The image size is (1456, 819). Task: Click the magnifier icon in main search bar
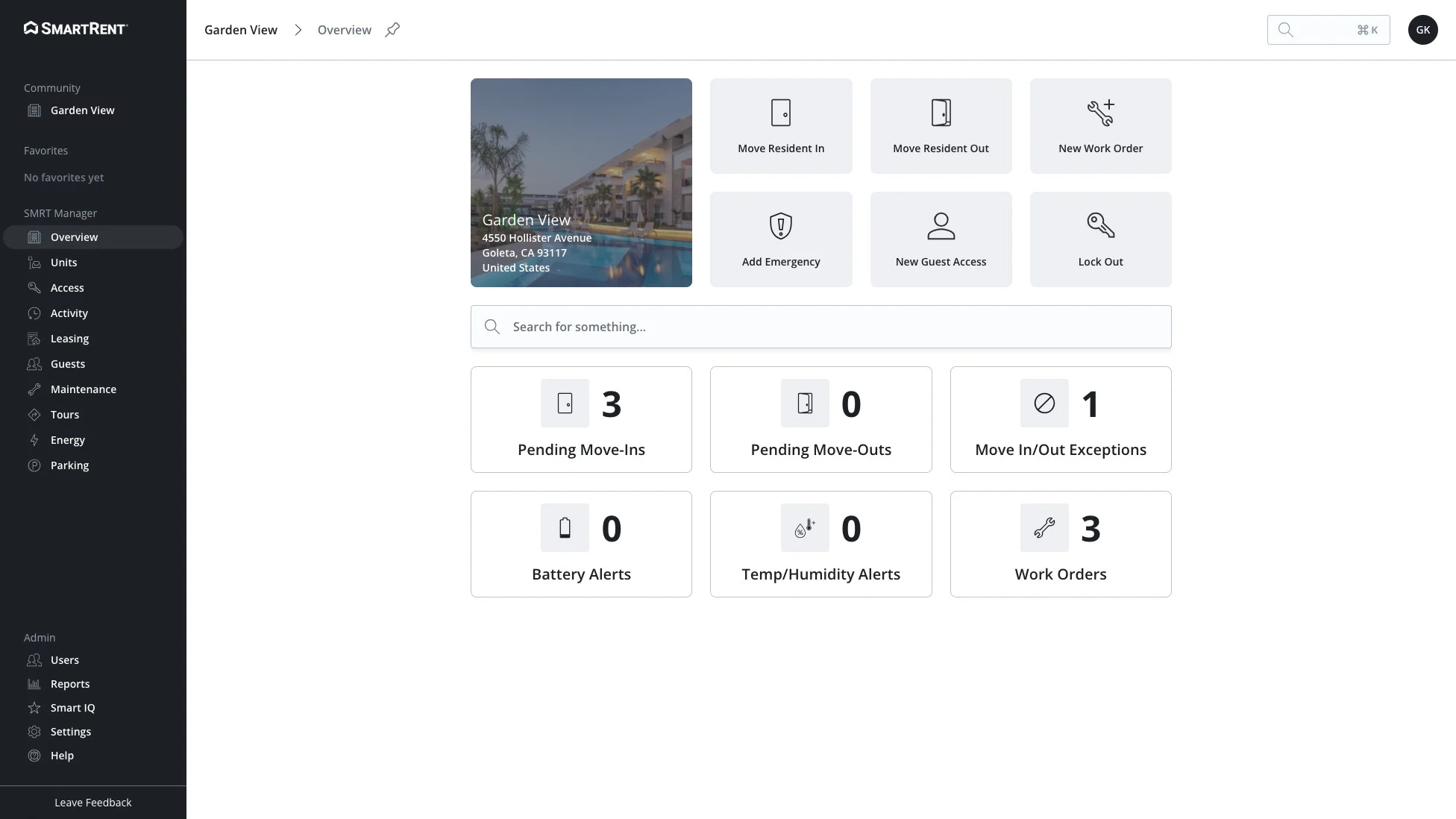pyautogui.click(x=492, y=327)
